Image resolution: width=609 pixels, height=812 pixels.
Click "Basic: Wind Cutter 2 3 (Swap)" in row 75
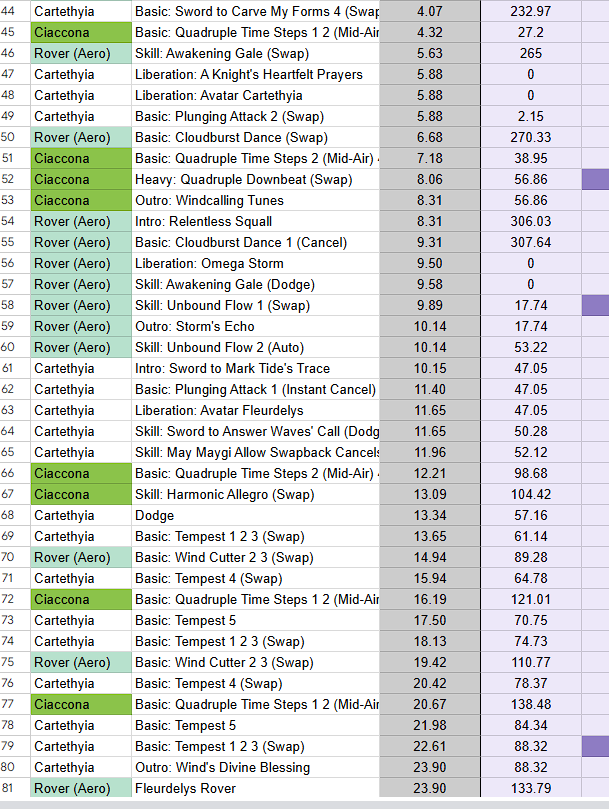coord(256,662)
